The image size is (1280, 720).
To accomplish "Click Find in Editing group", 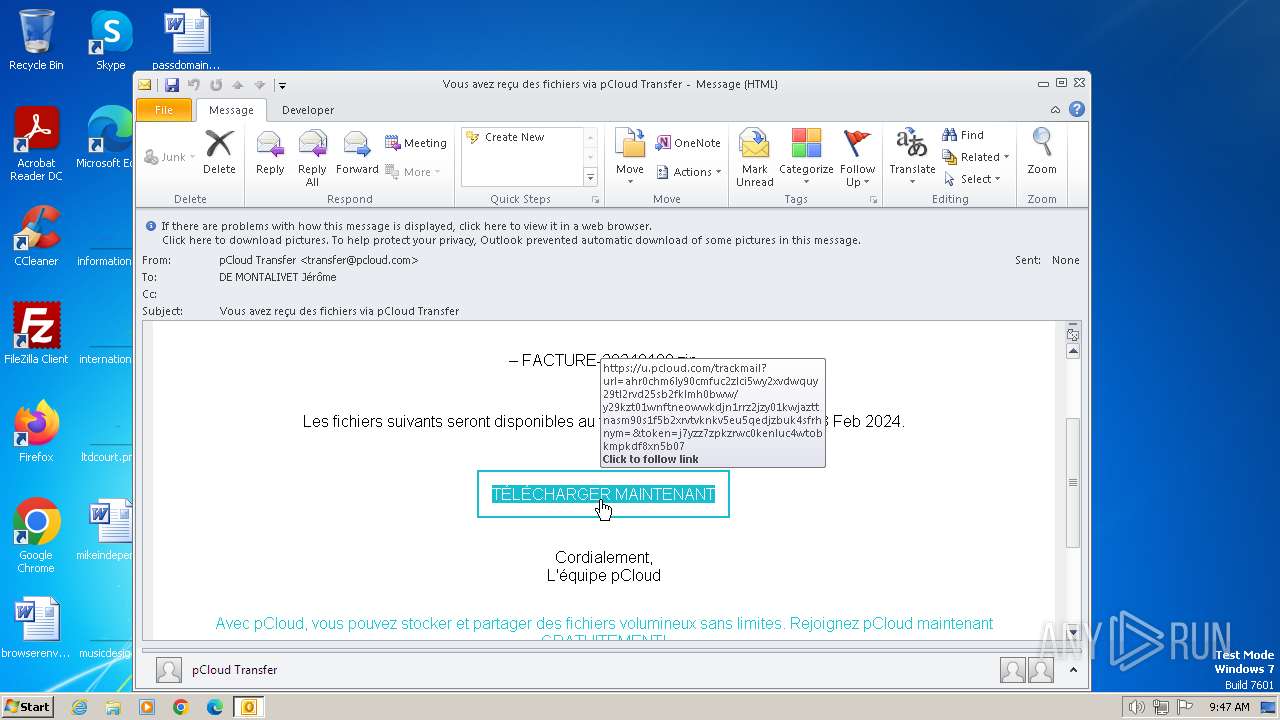I will click(964, 135).
